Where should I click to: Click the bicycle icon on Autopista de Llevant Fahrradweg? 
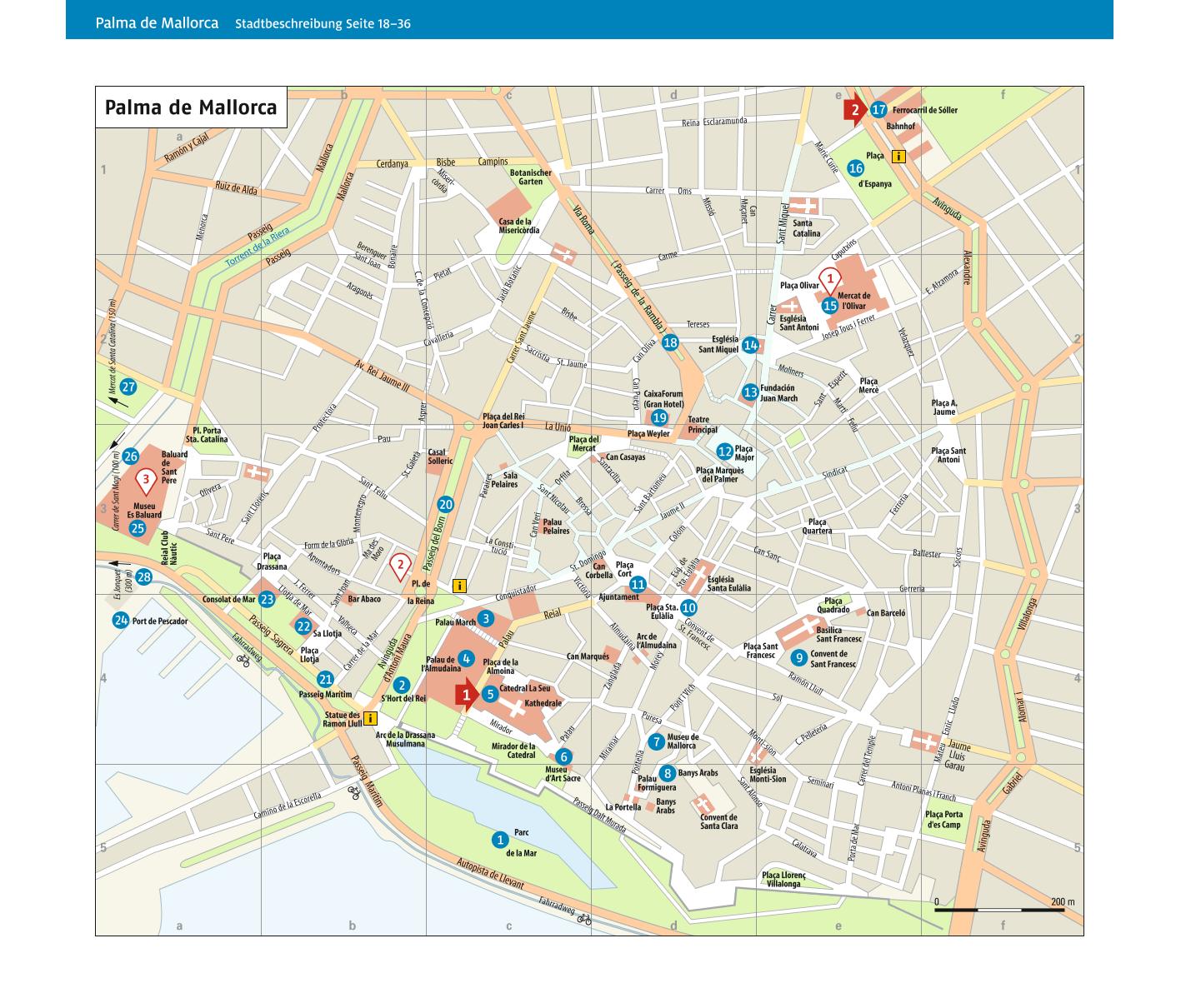[584, 920]
